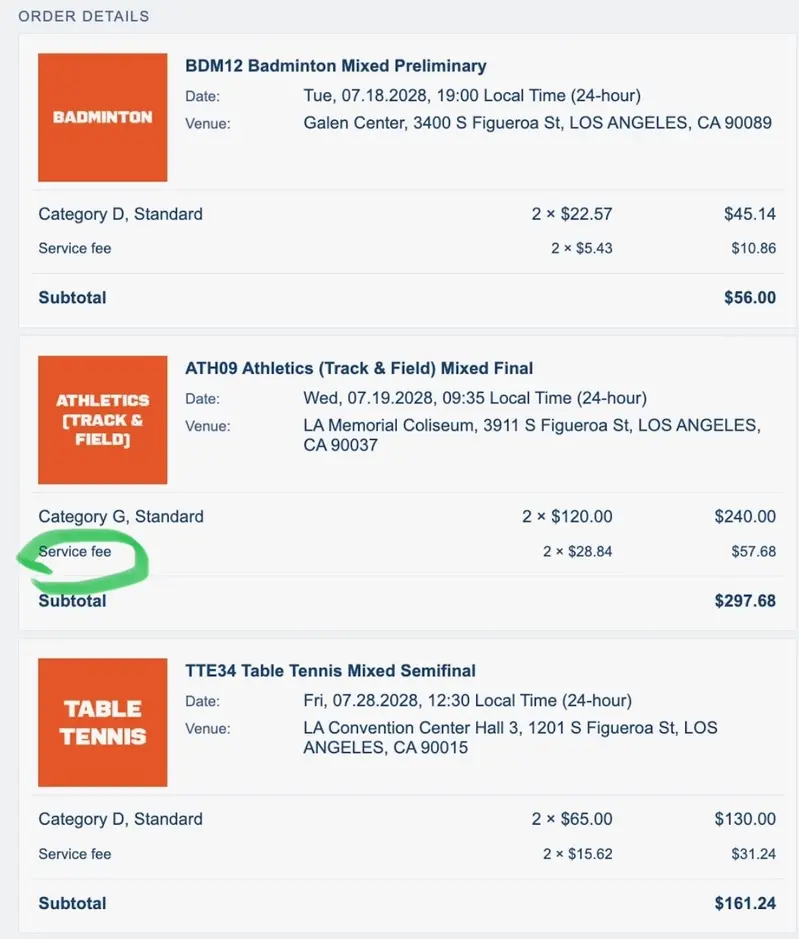Click the Galen Center venue address
The height and width of the screenshot is (939, 799).
click(537, 123)
